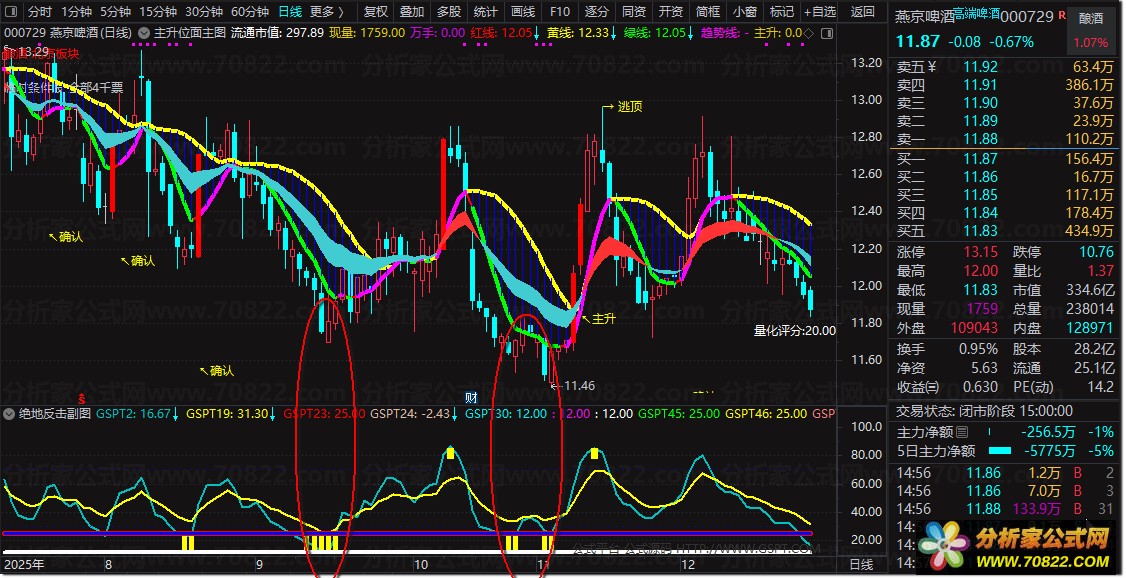Click the 流通市值 297.89 readout
The width and height of the screenshot is (1126, 578).
click(x=276, y=33)
